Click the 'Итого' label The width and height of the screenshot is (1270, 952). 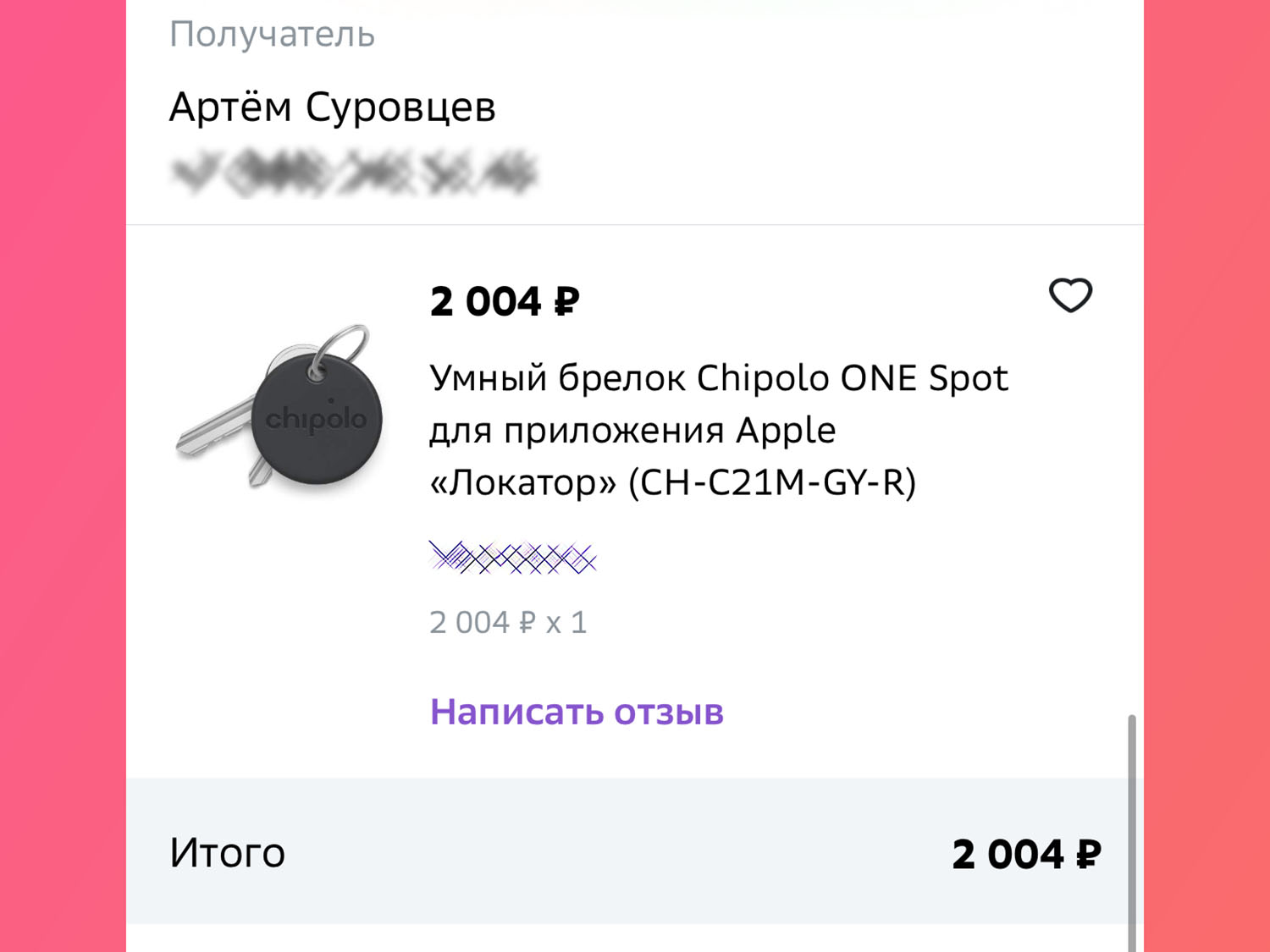pyautogui.click(x=227, y=853)
